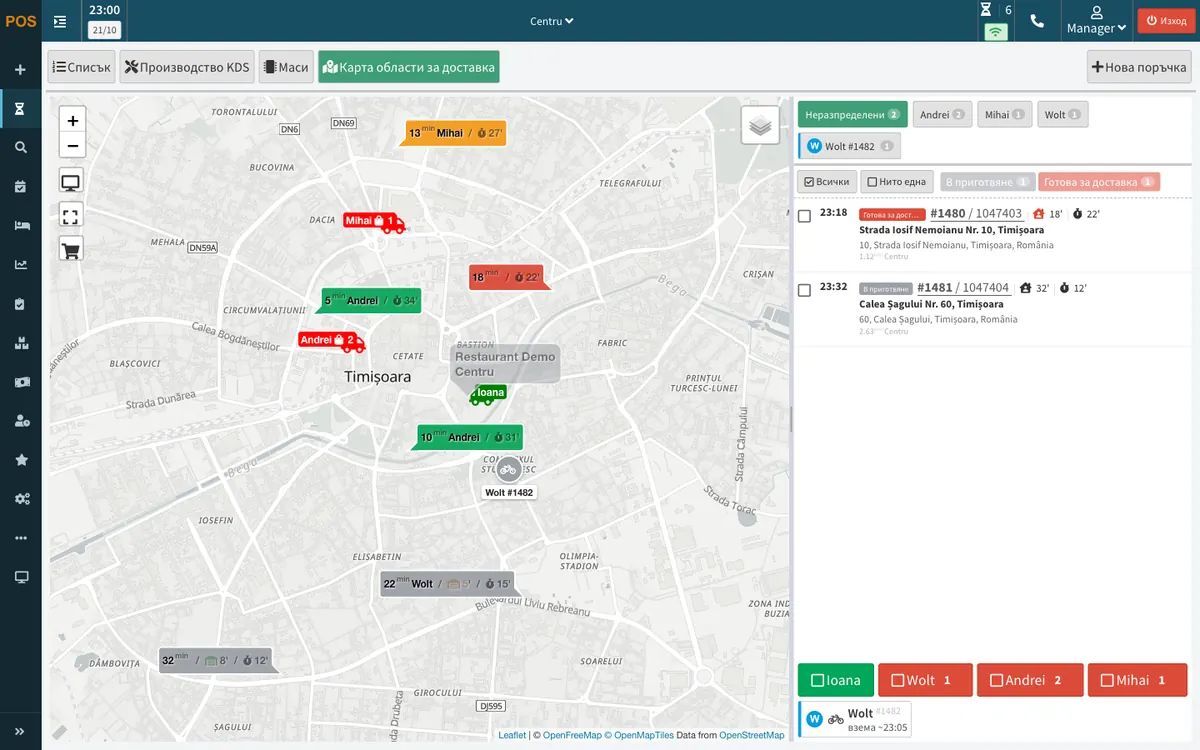Click the search icon in sidebar
This screenshot has height=750, width=1200.
click(21, 147)
